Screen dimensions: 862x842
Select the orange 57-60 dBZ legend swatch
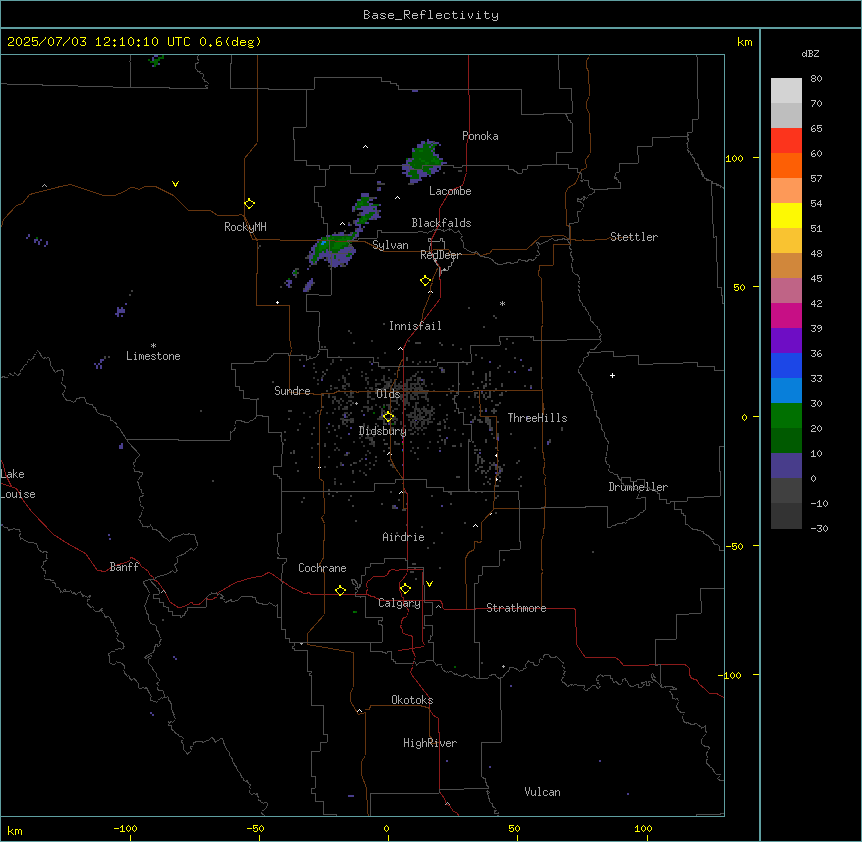(x=786, y=165)
